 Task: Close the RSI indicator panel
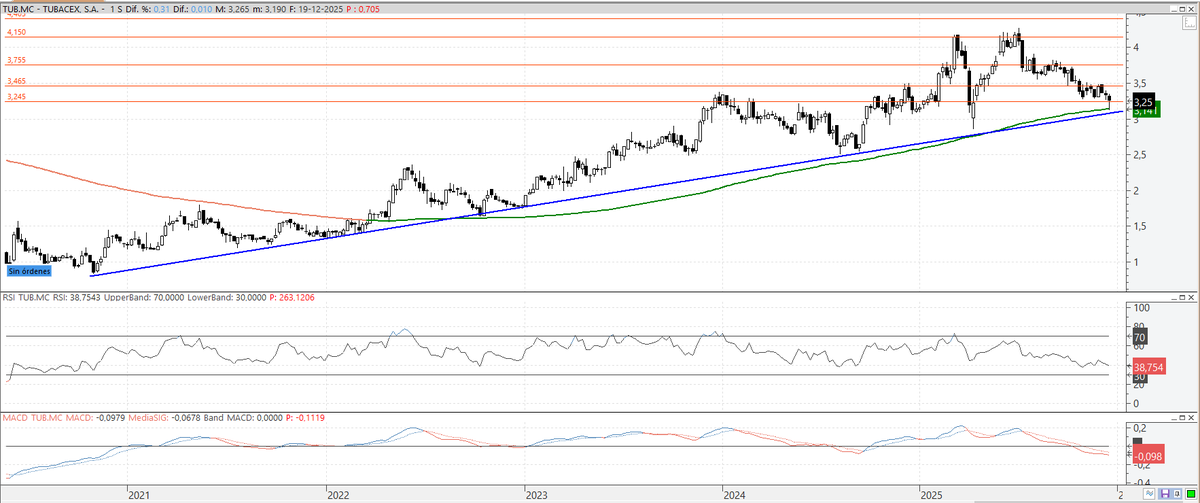pos(1191,298)
